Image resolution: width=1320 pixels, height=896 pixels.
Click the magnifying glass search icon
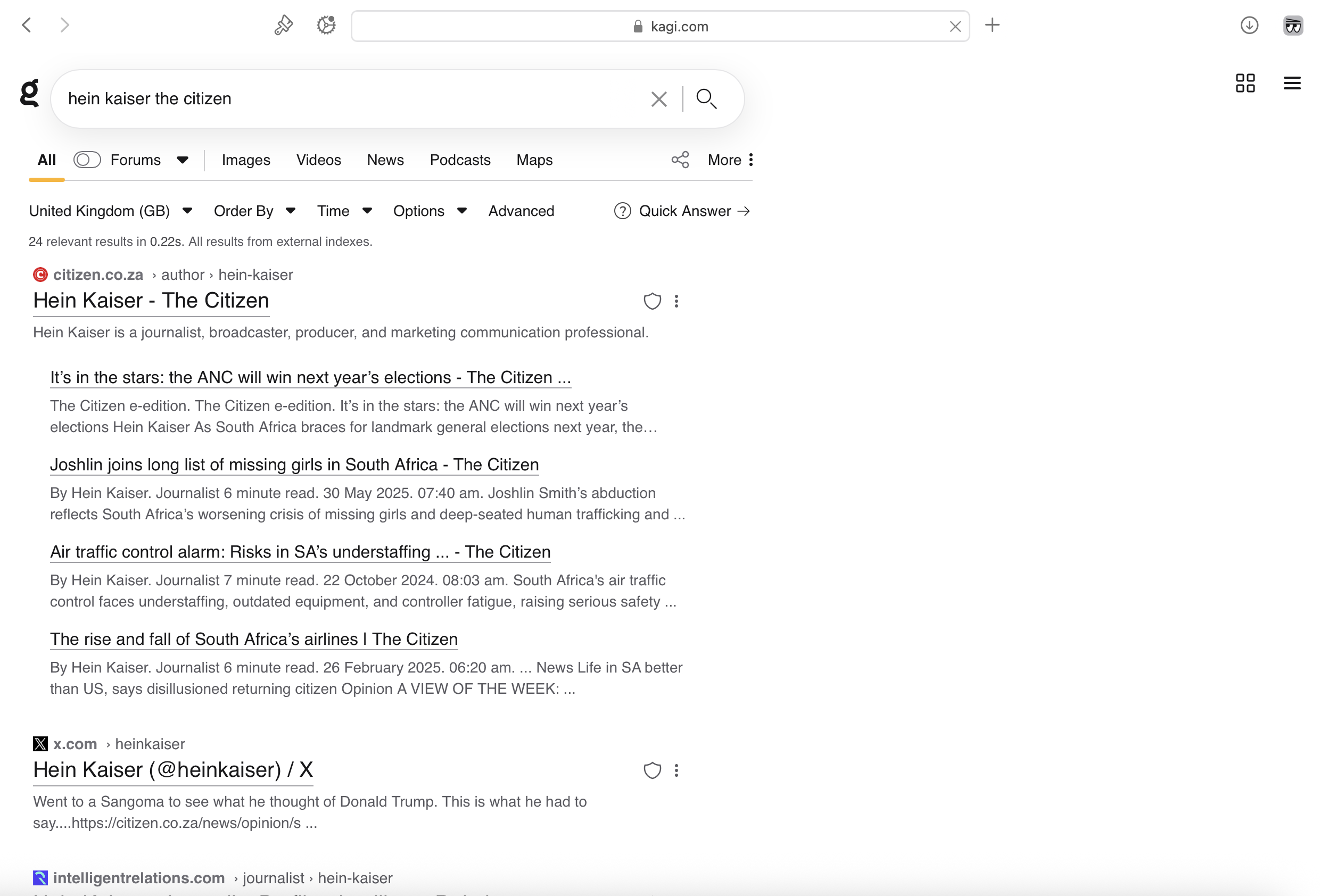click(x=706, y=99)
